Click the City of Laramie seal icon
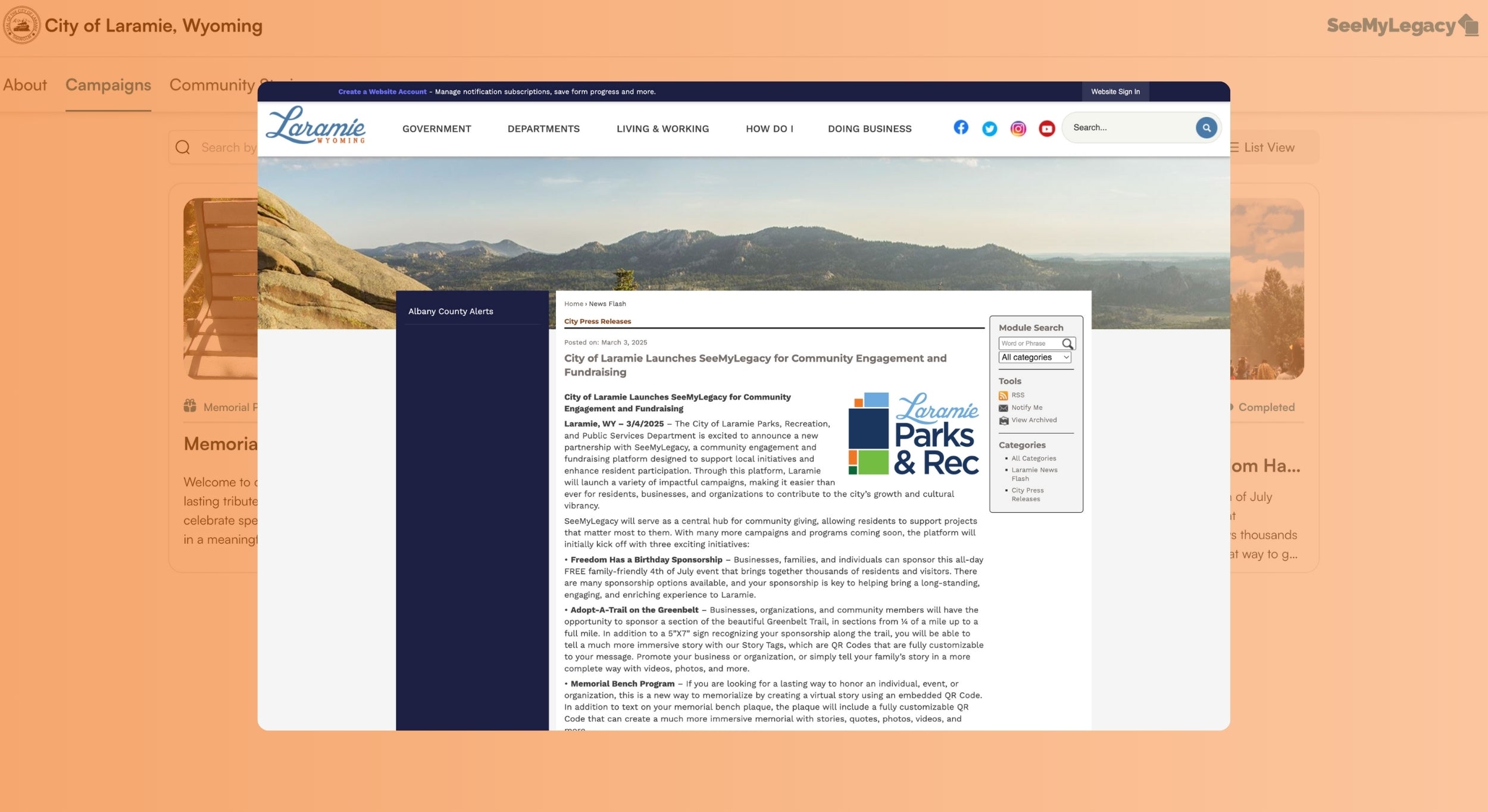 click(21, 25)
